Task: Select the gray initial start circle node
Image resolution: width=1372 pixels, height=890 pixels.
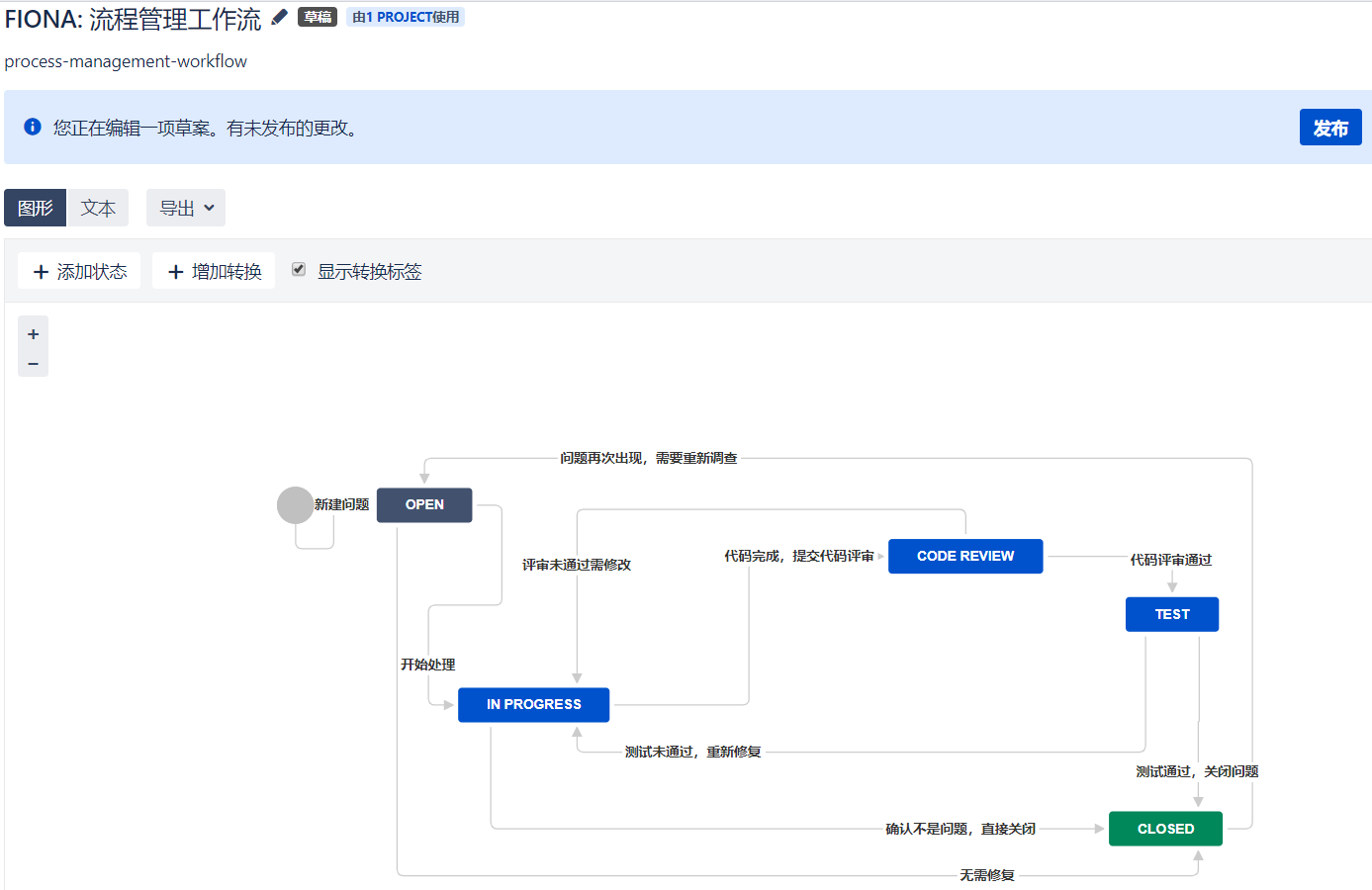Action: [x=295, y=505]
